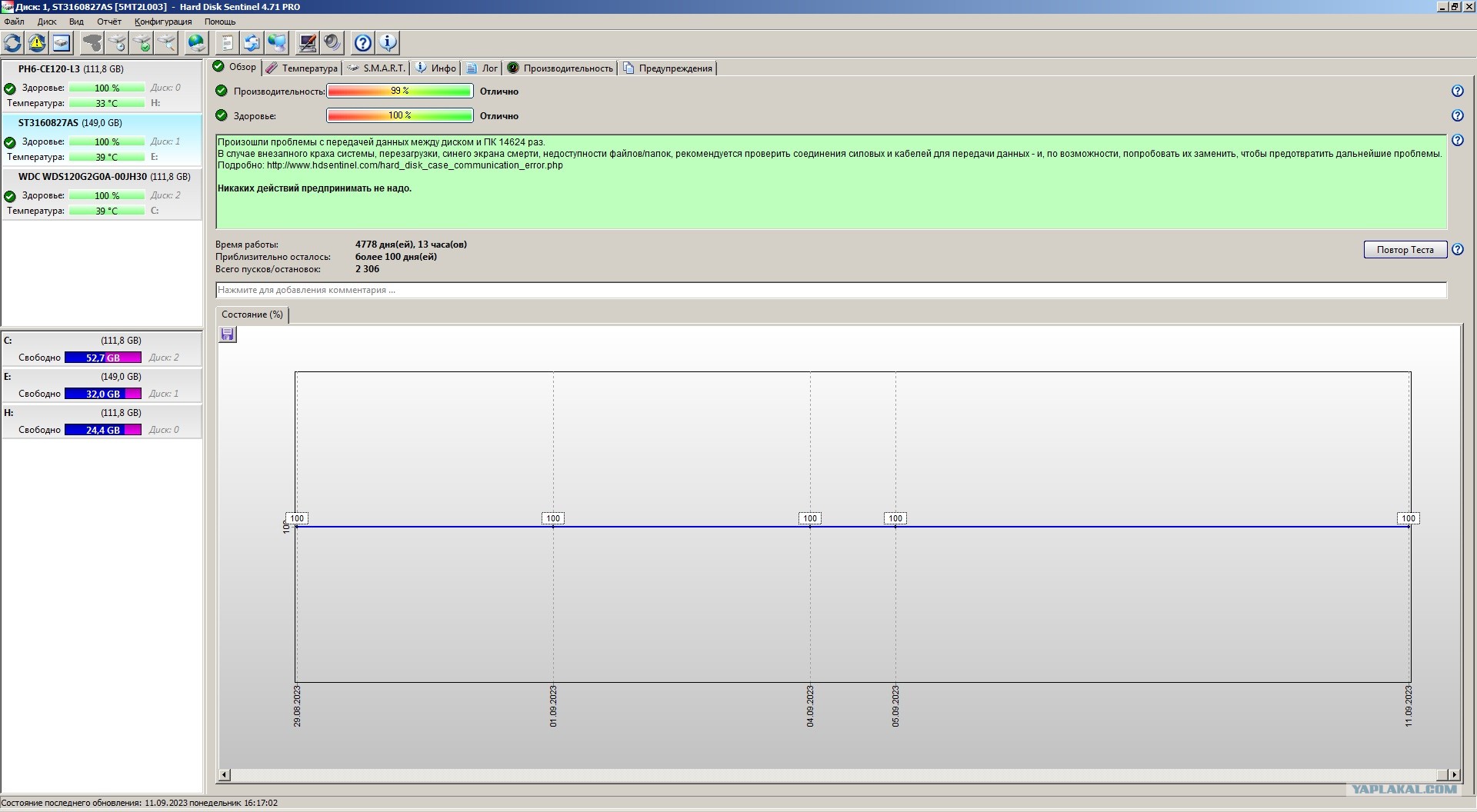Open the text report notepad icon
The height and width of the screenshot is (812, 1477).
(x=228, y=43)
